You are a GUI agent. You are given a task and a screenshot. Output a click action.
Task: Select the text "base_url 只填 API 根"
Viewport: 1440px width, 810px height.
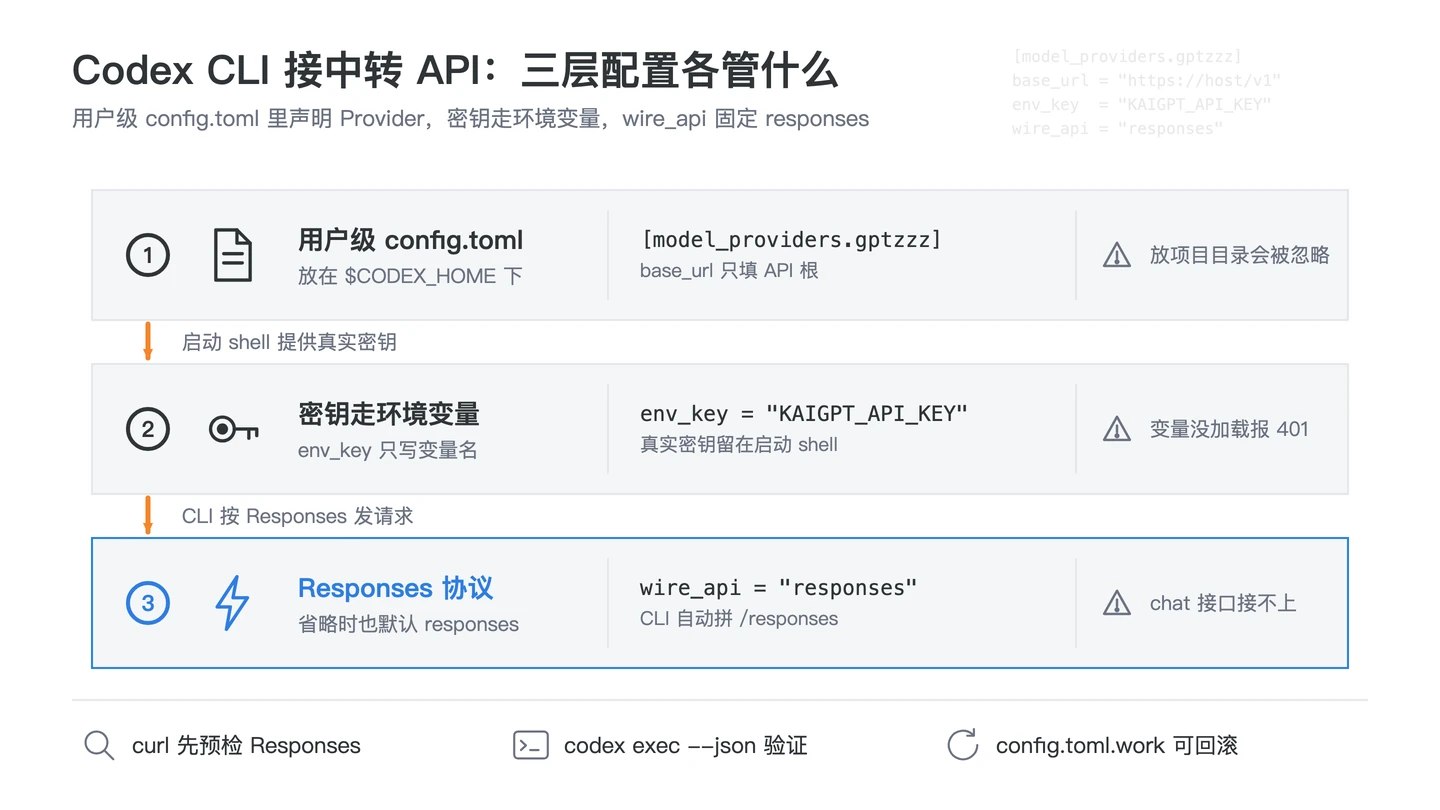(x=729, y=271)
